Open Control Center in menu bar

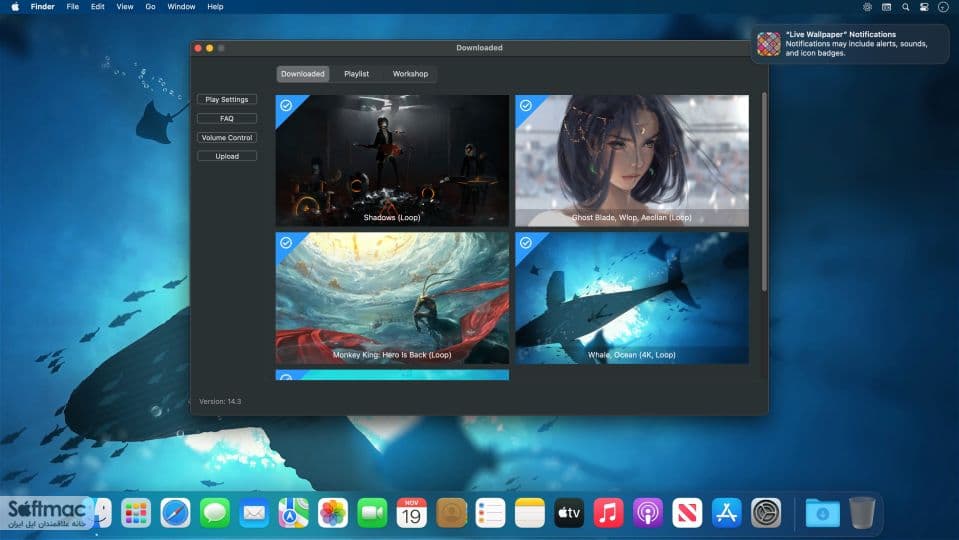click(x=924, y=7)
